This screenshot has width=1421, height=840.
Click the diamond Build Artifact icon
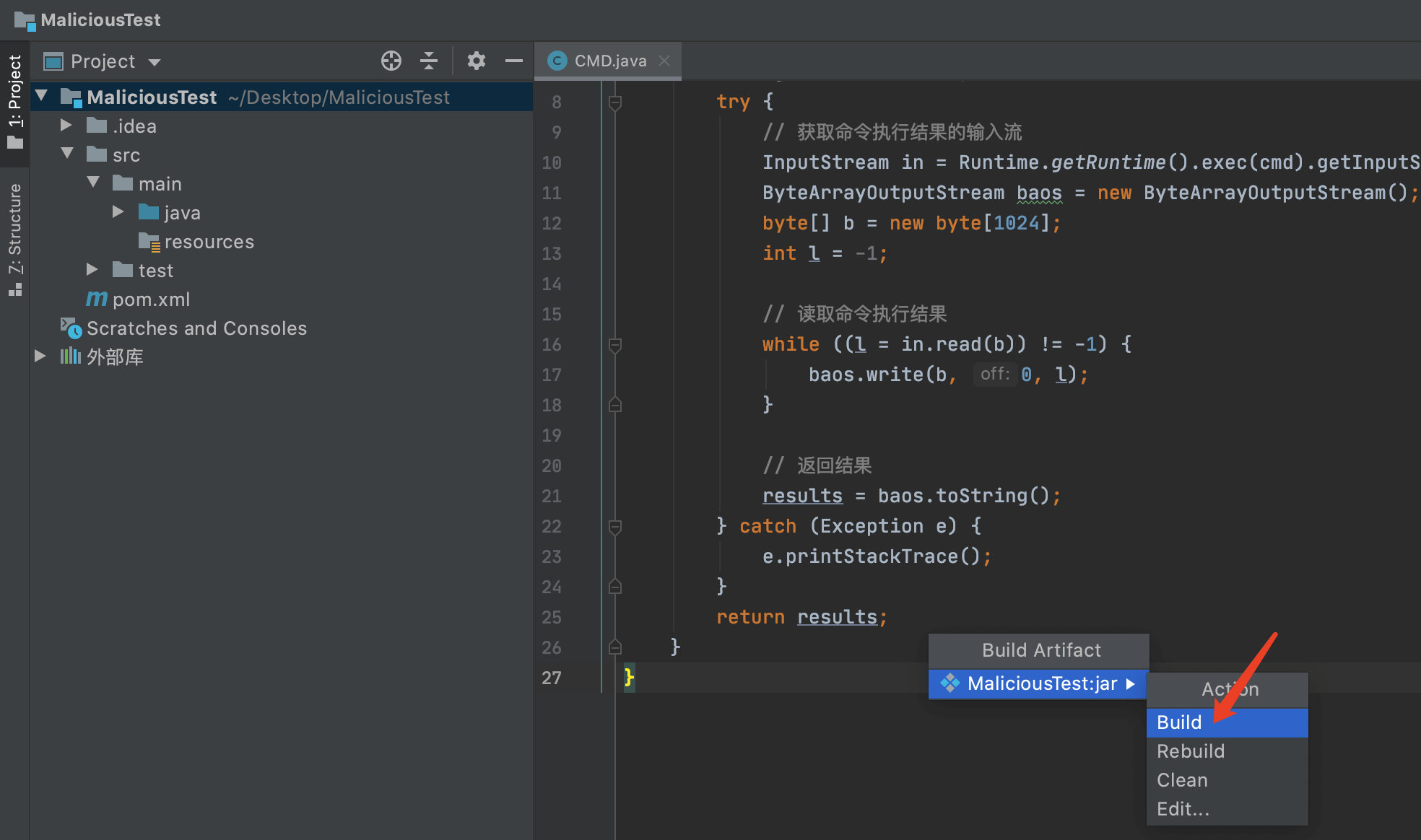[948, 685]
